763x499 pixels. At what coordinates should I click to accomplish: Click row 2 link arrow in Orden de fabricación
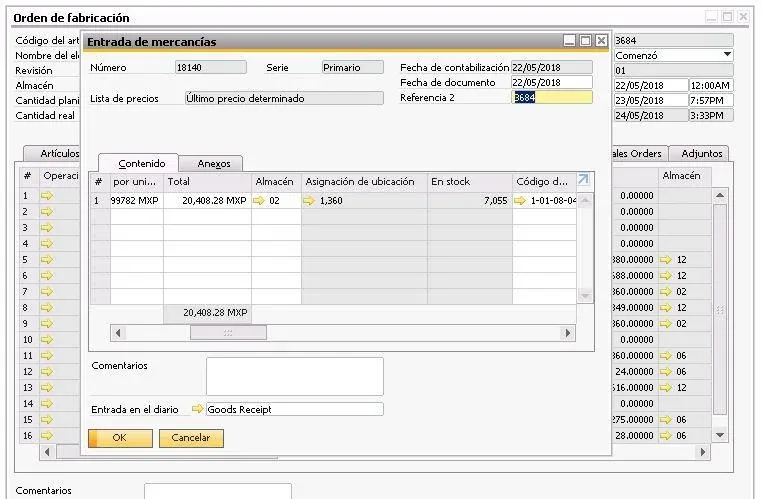coord(47,212)
